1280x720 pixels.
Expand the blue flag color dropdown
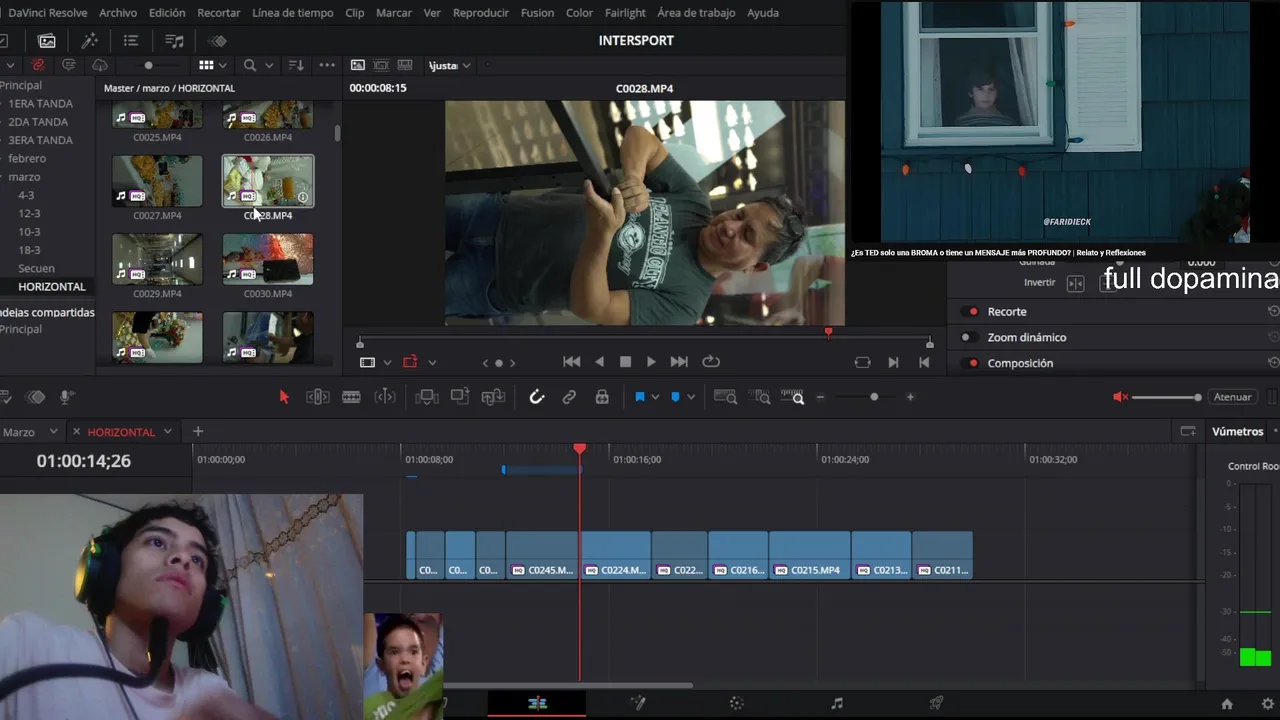pyautogui.click(x=655, y=397)
